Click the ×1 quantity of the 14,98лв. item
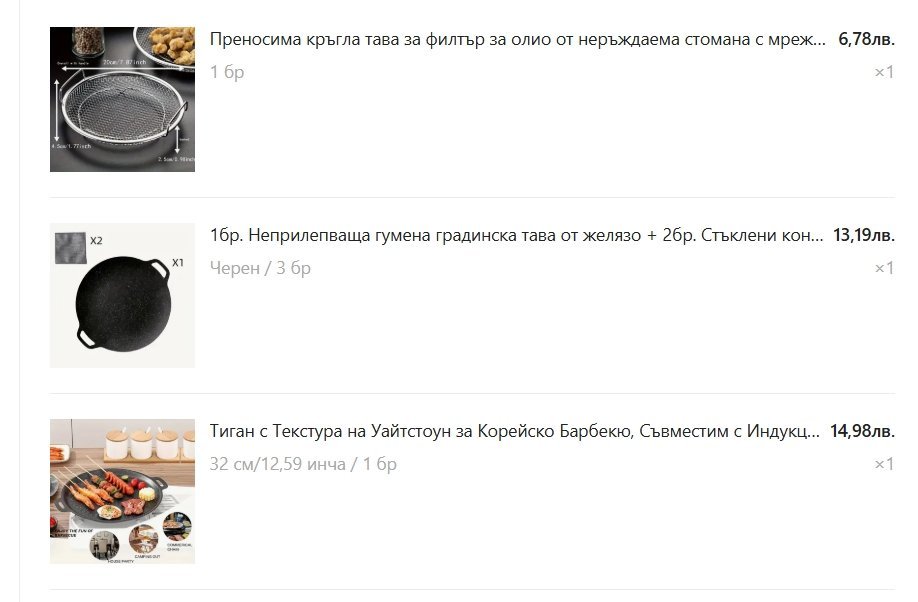 (x=884, y=464)
